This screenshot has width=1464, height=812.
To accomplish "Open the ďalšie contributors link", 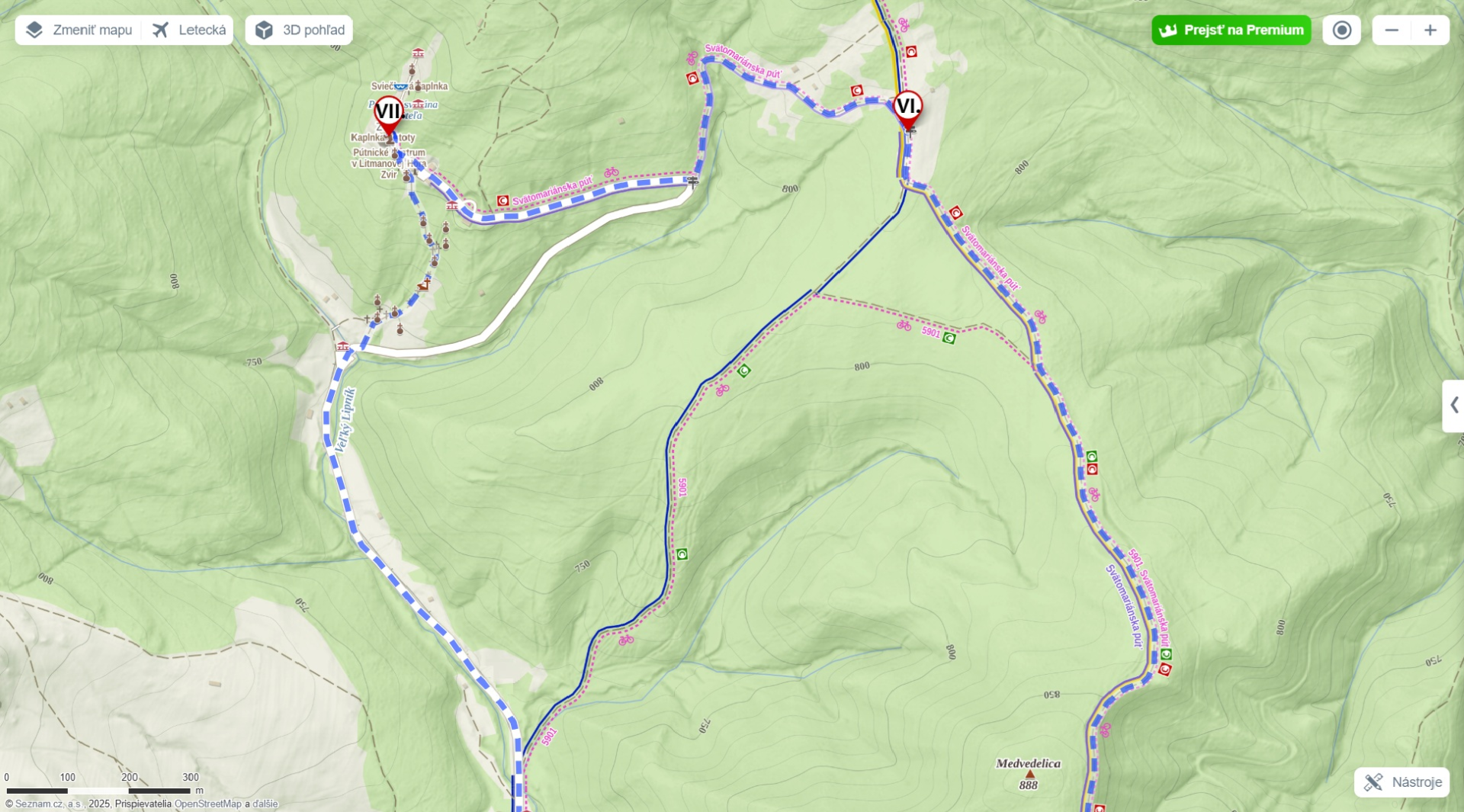I will [265, 804].
